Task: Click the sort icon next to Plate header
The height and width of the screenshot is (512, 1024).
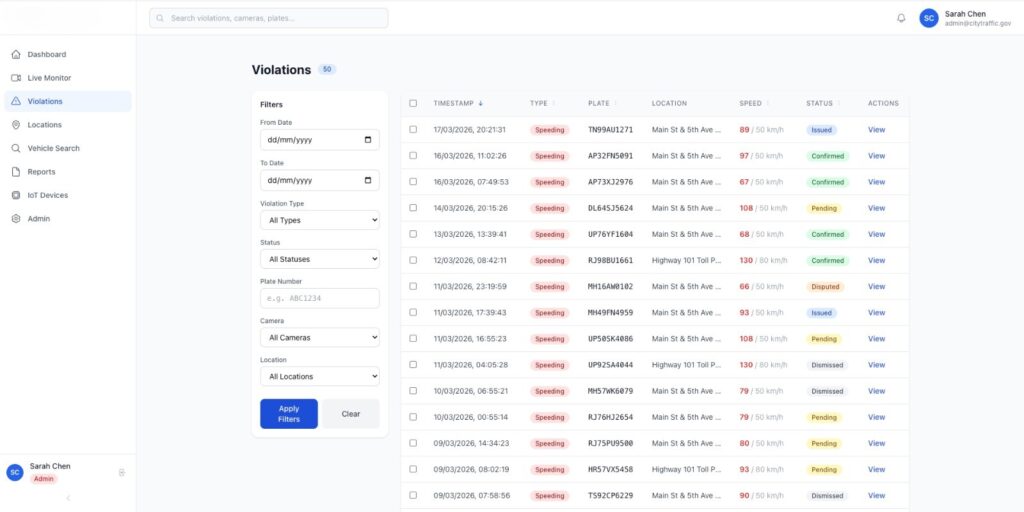Action: tap(616, 103)
